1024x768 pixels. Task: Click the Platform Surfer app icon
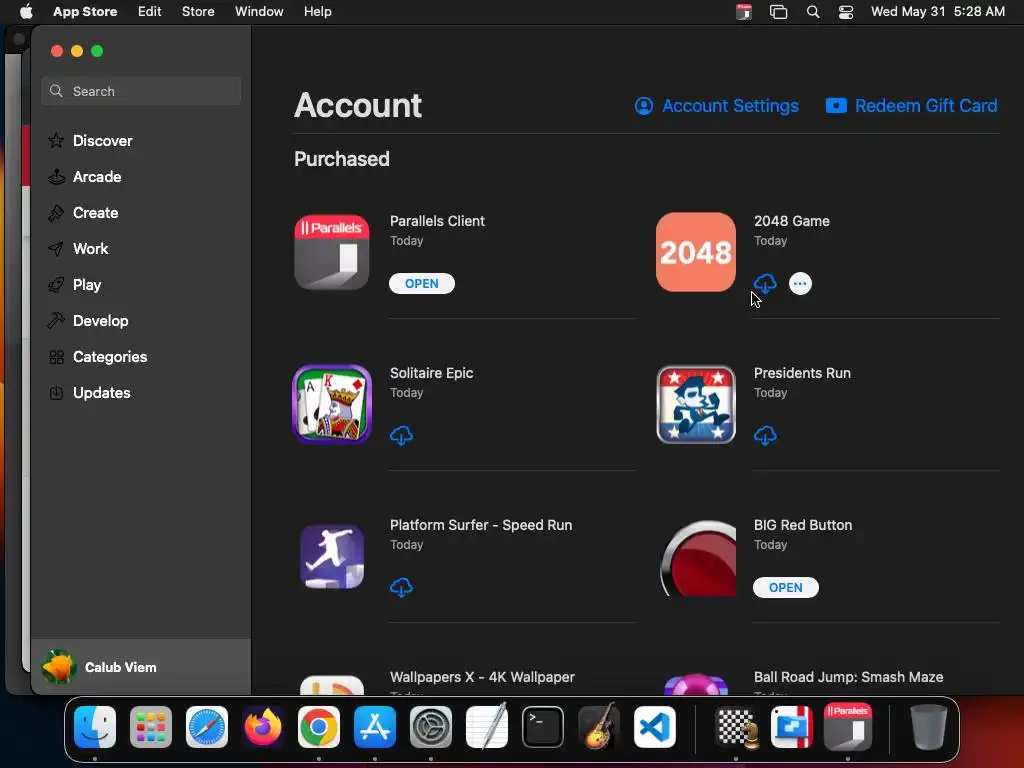[332, 556]
